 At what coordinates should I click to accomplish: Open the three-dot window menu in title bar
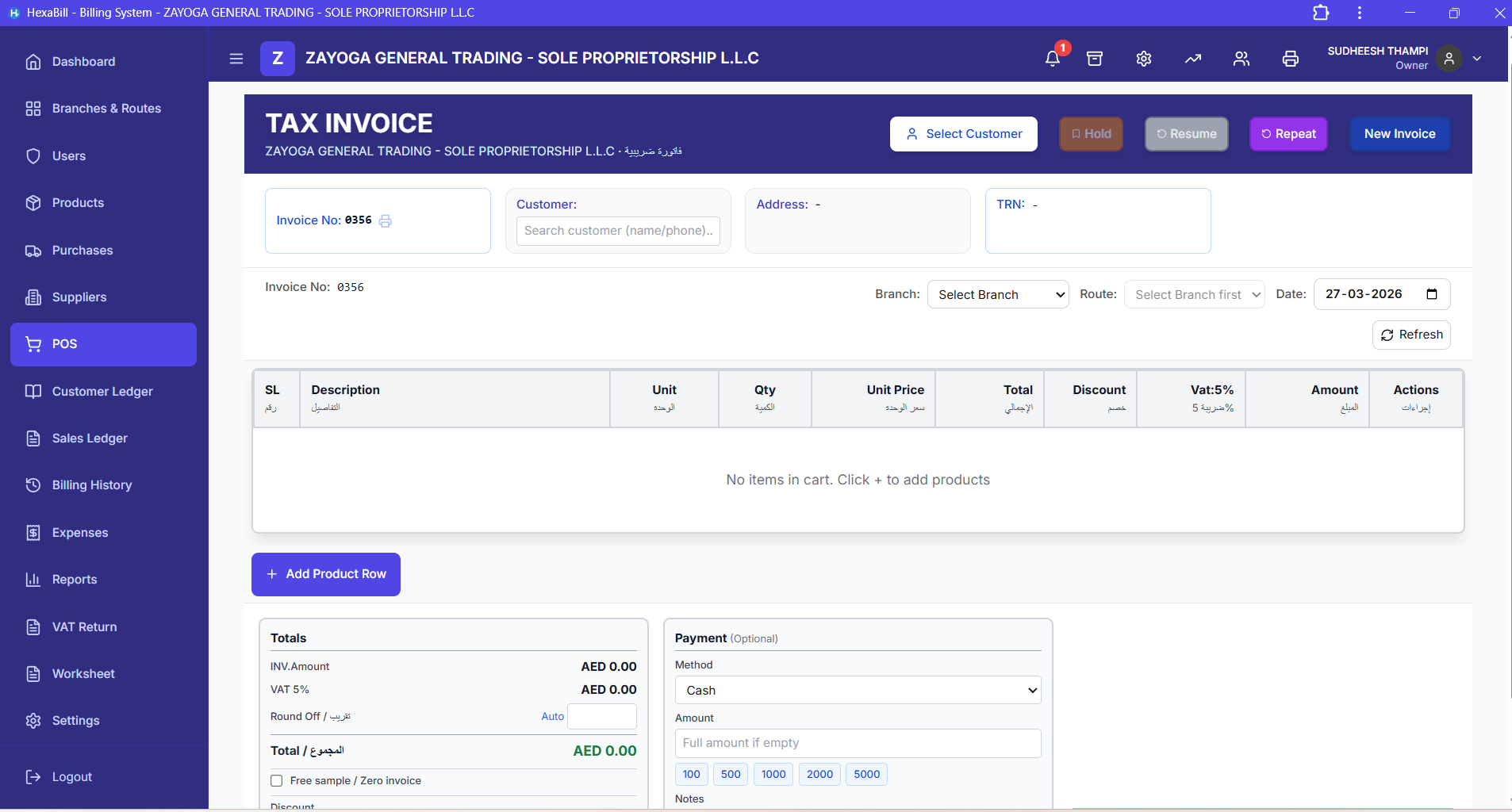(1360, 13)
